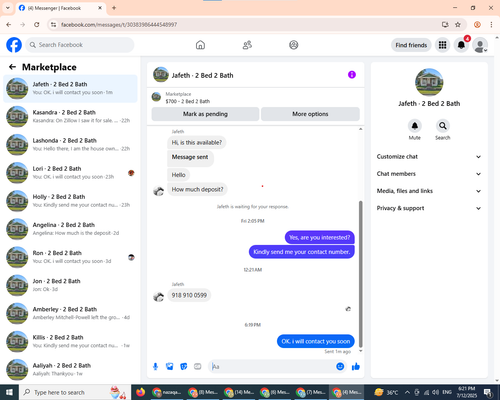The width and height of the screenshot is (500, 400).
Task: Mute this chat using bell icon
Action: pos(415,126)
